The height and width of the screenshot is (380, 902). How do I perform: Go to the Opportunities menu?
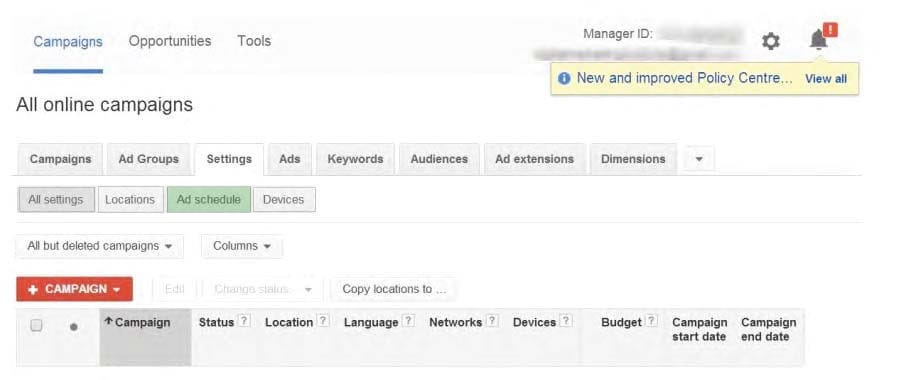(x=170, y=41)
